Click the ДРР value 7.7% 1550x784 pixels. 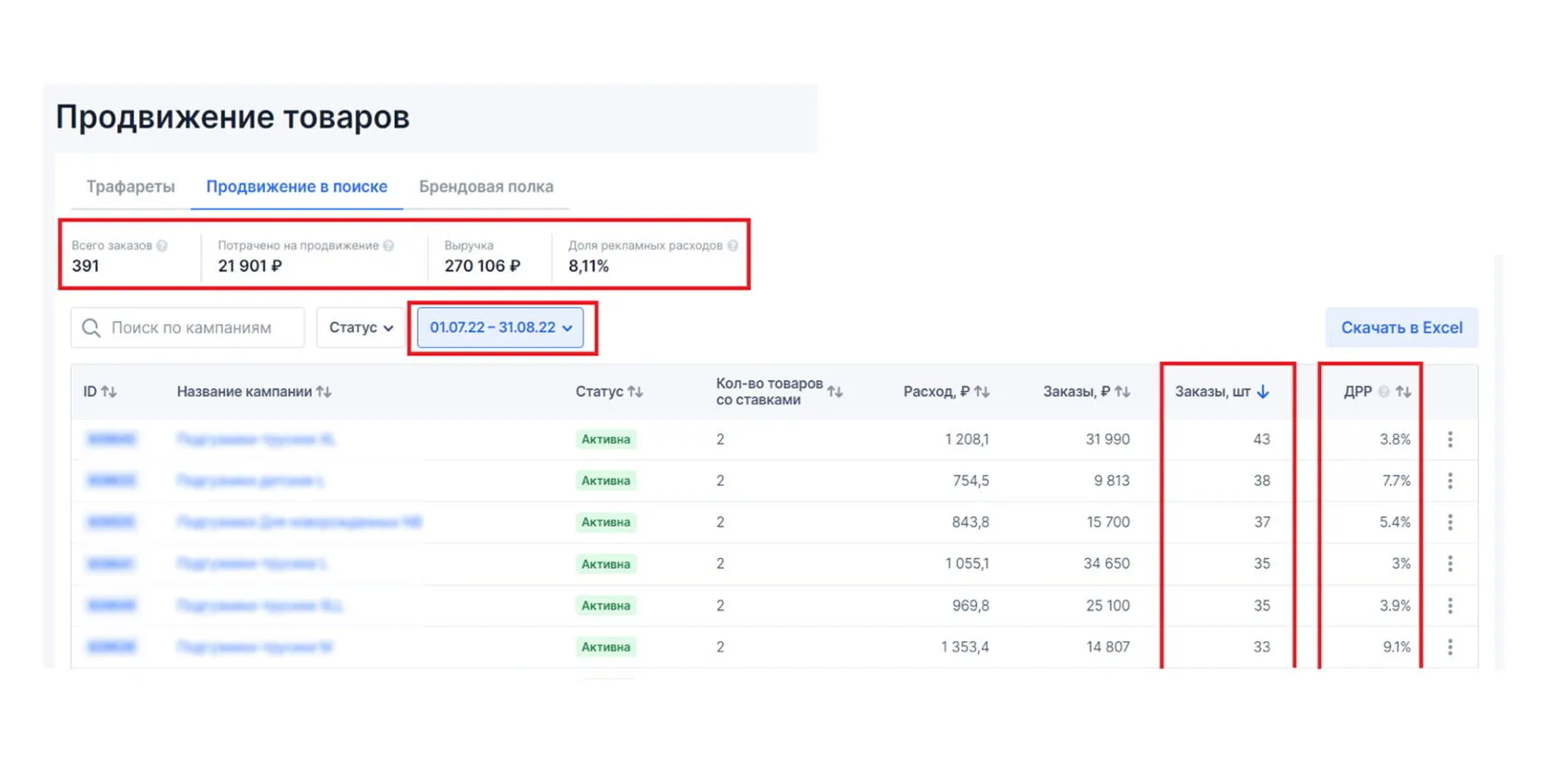click(x=1396, y=481)
